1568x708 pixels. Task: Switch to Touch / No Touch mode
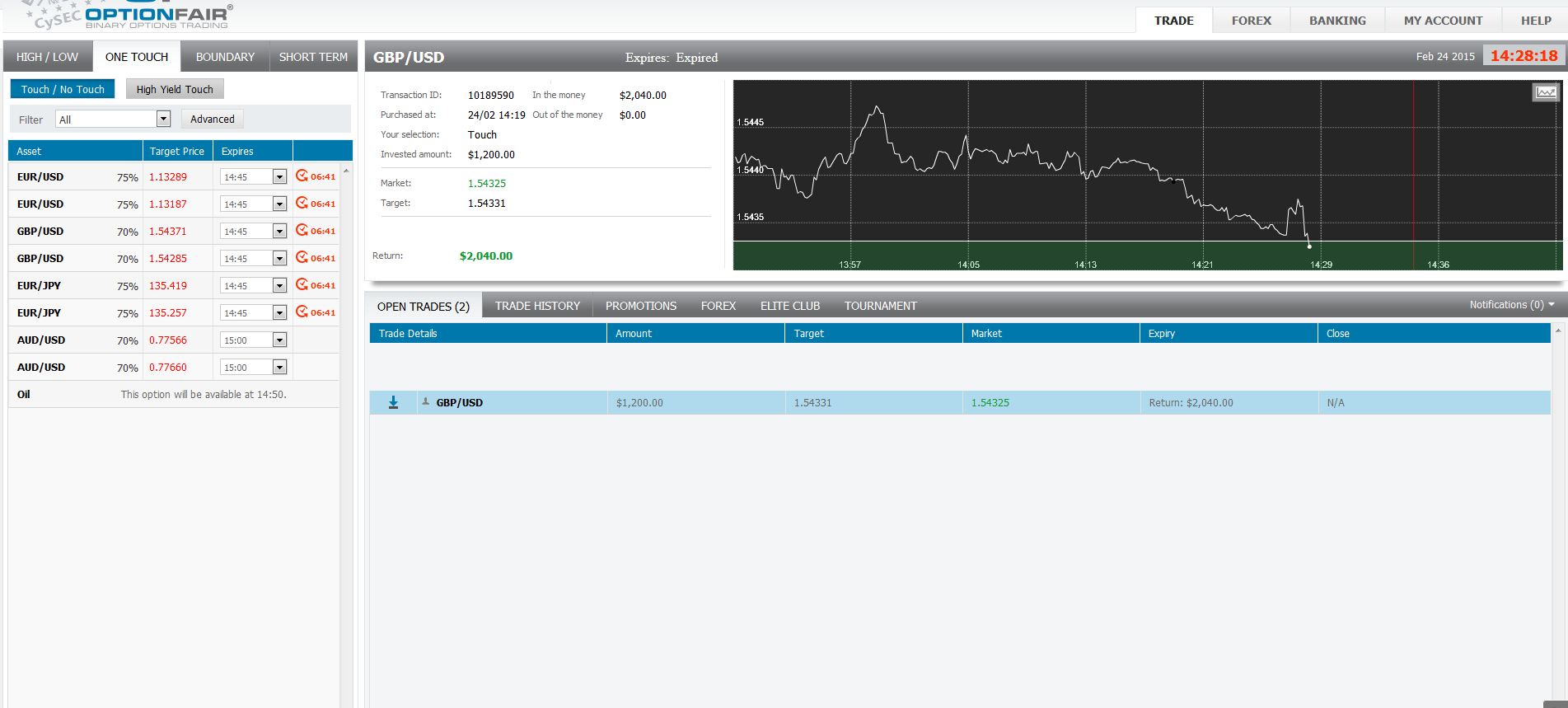pyautogui.click(x=63, y=89)
